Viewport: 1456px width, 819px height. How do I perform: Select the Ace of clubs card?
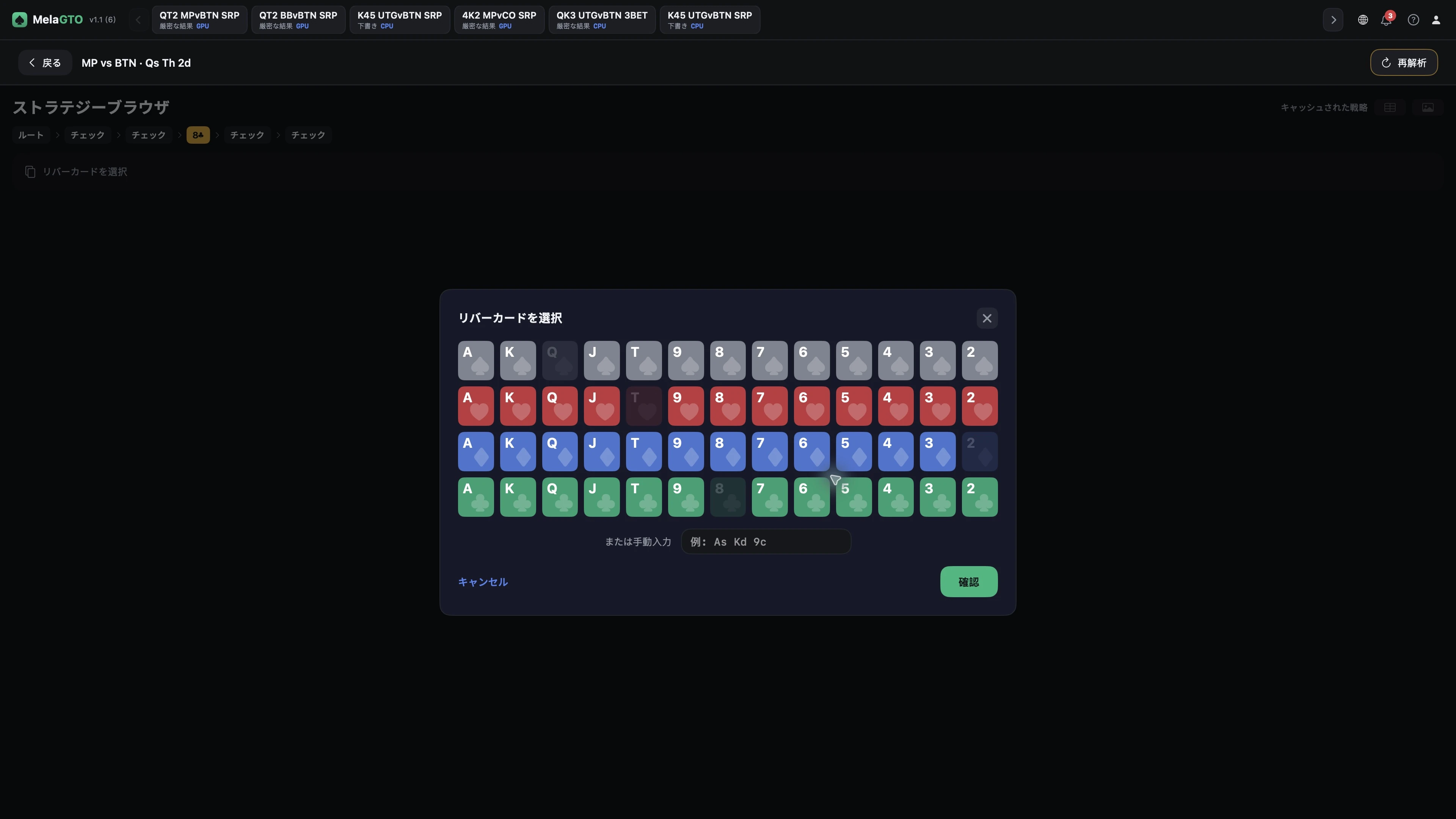476,497
